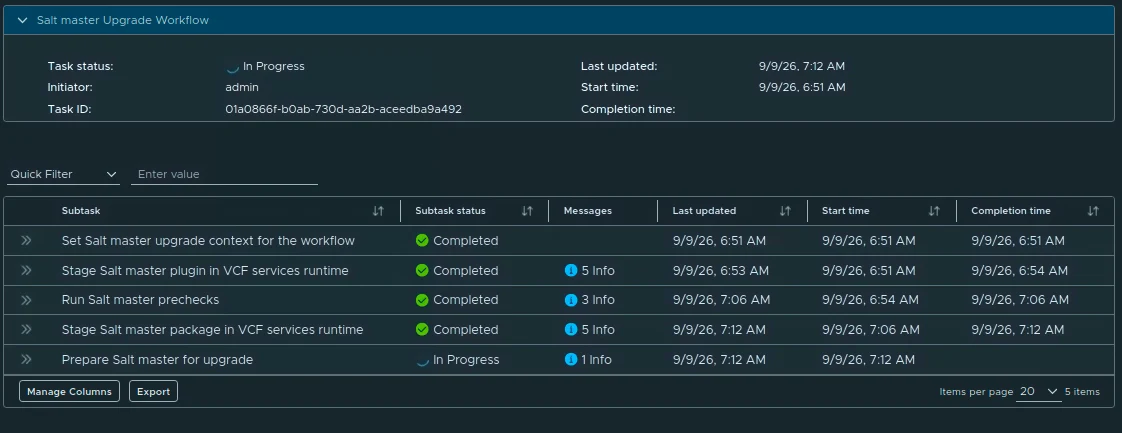
Task: Click info icon for Stage Salt master package row
Action: click(571, 330)
